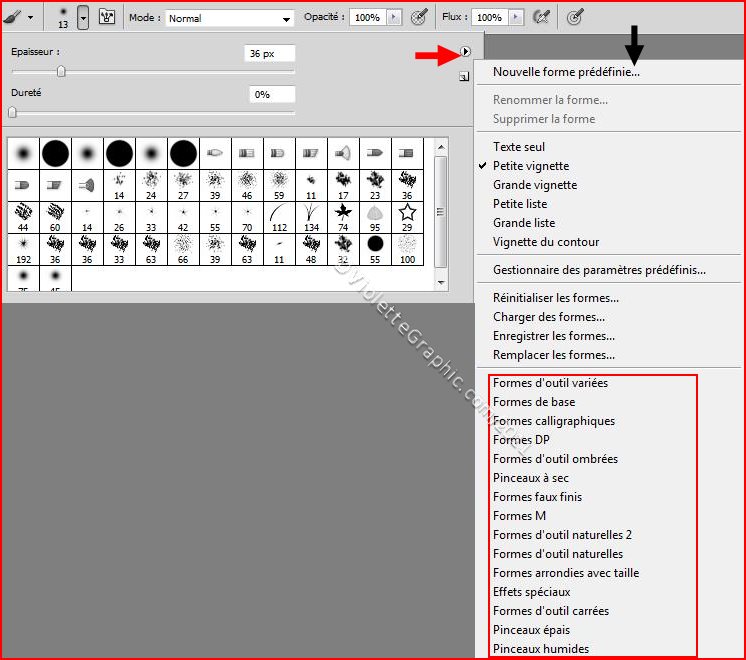Click the Dureté 0% input field

(x=271, y=94)
